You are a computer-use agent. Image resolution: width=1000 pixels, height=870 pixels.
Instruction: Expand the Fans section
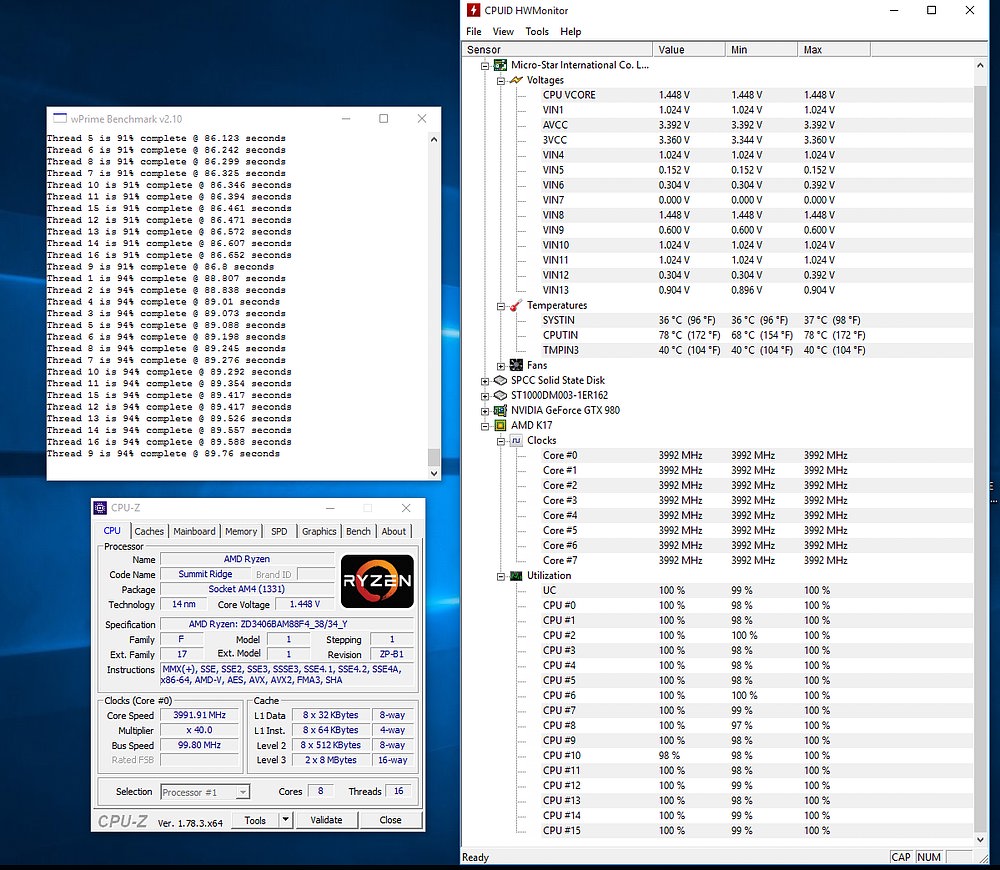tap(501, 366)
